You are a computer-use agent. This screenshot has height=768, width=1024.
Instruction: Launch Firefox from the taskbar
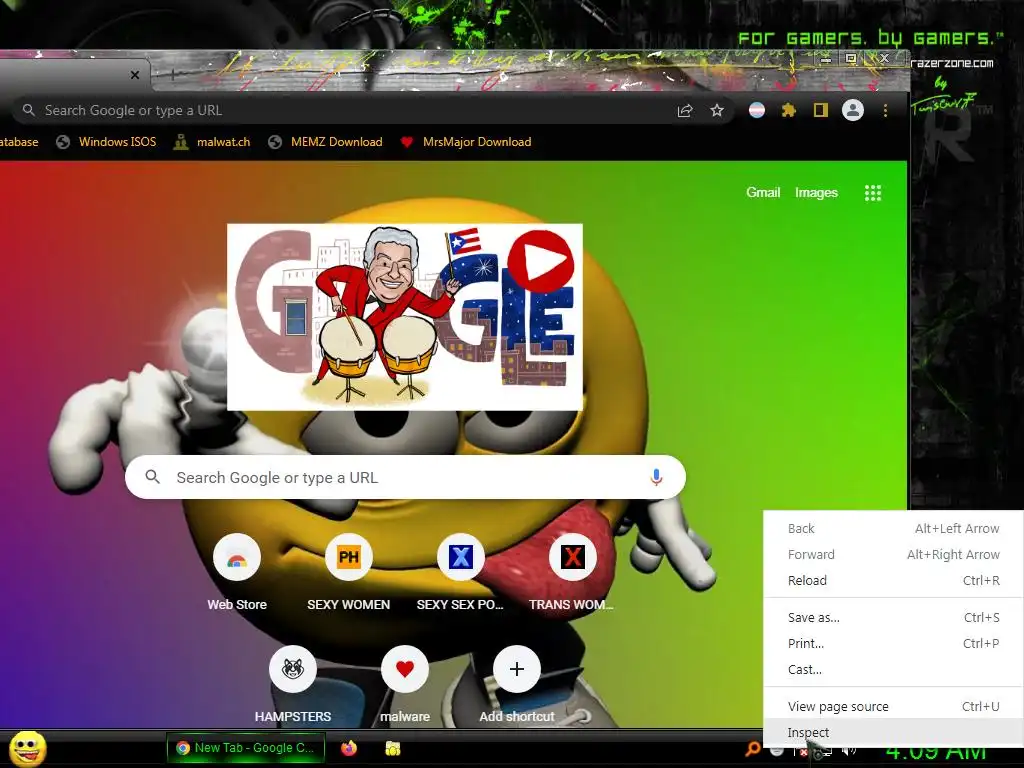pyautogui.click(x=349, y=748)
